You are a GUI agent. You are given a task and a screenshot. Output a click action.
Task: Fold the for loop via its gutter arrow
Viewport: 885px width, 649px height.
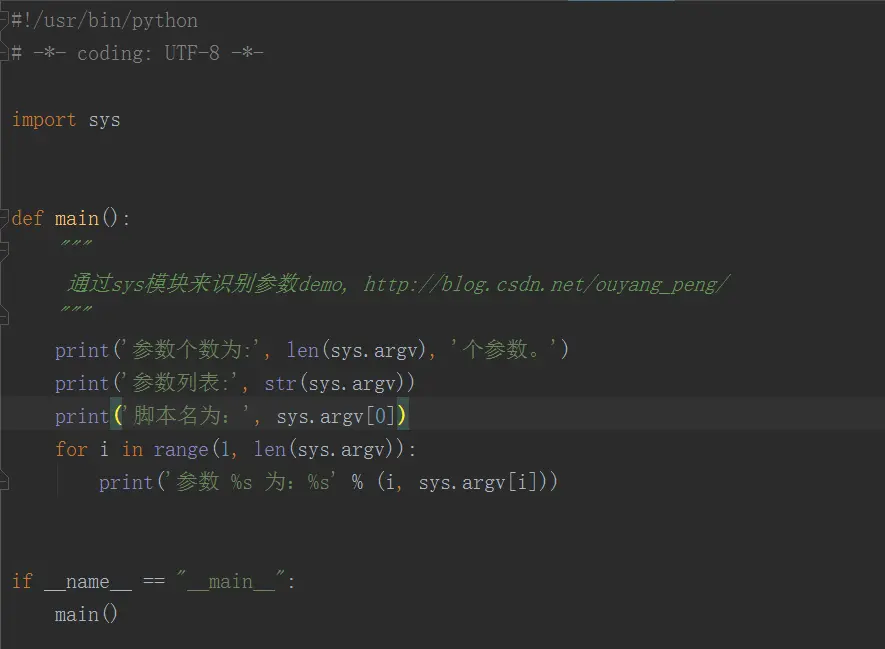click(4, 449)
